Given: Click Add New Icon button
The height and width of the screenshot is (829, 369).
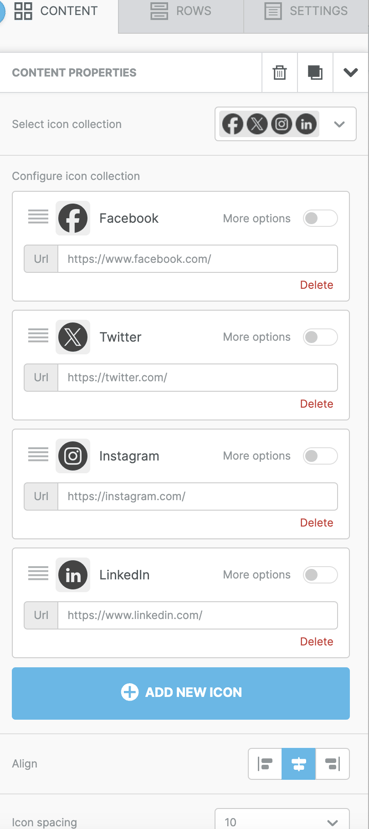Looking at the screenshot, I should 181,693.
